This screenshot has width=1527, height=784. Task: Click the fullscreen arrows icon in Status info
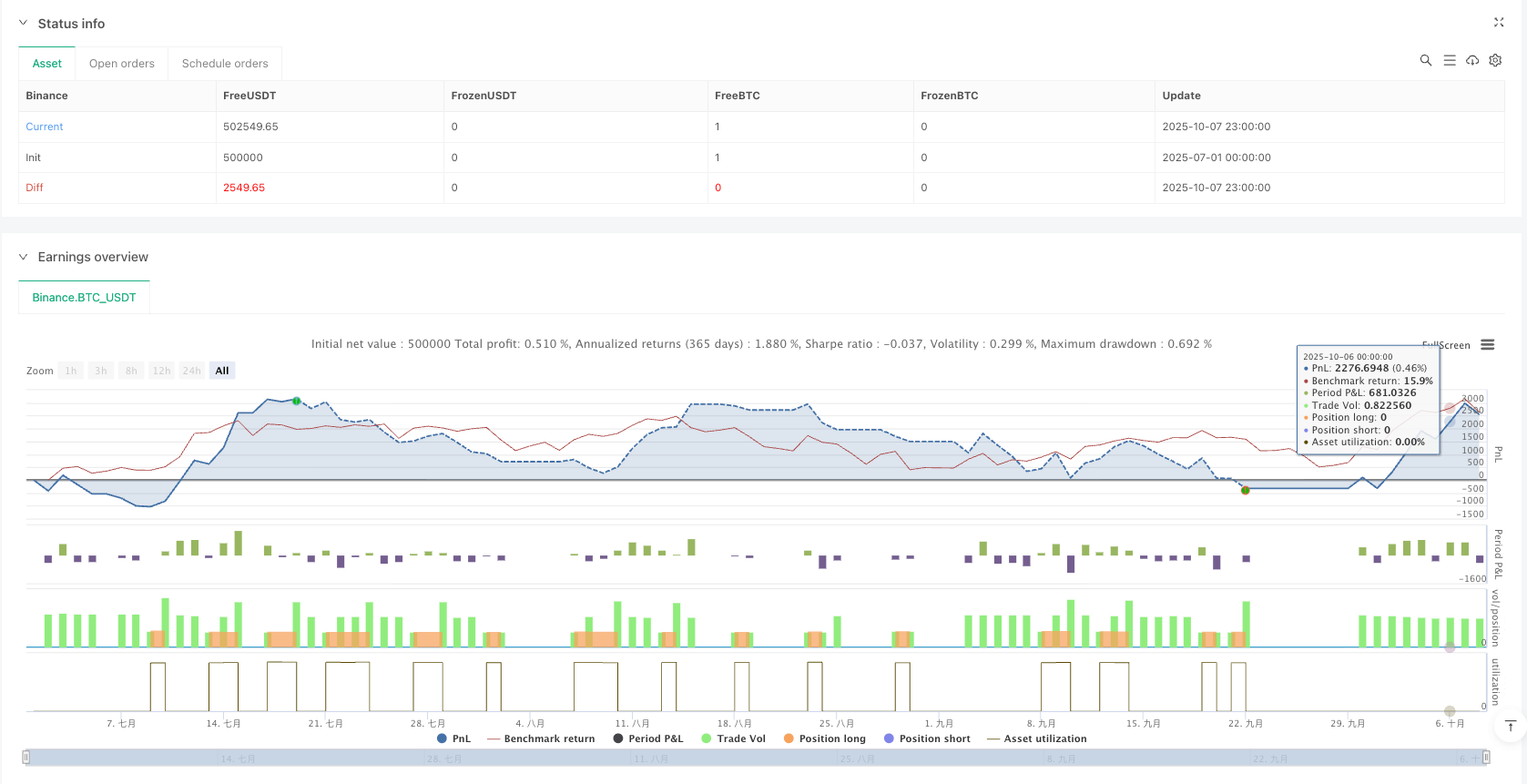point(1499,23)
